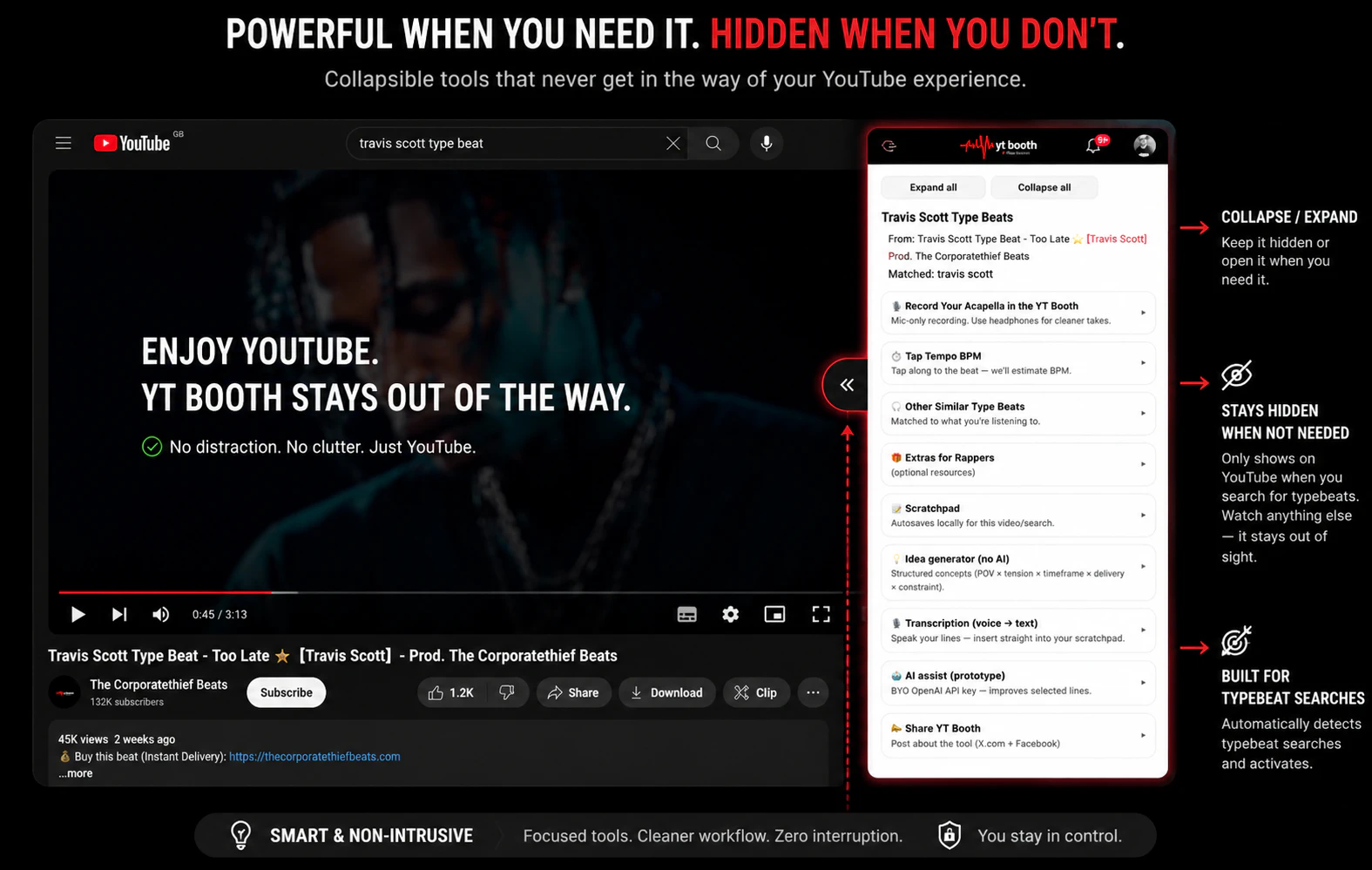
Task: Expand Transcription (voice → text) section
Action: (1018, 631)
